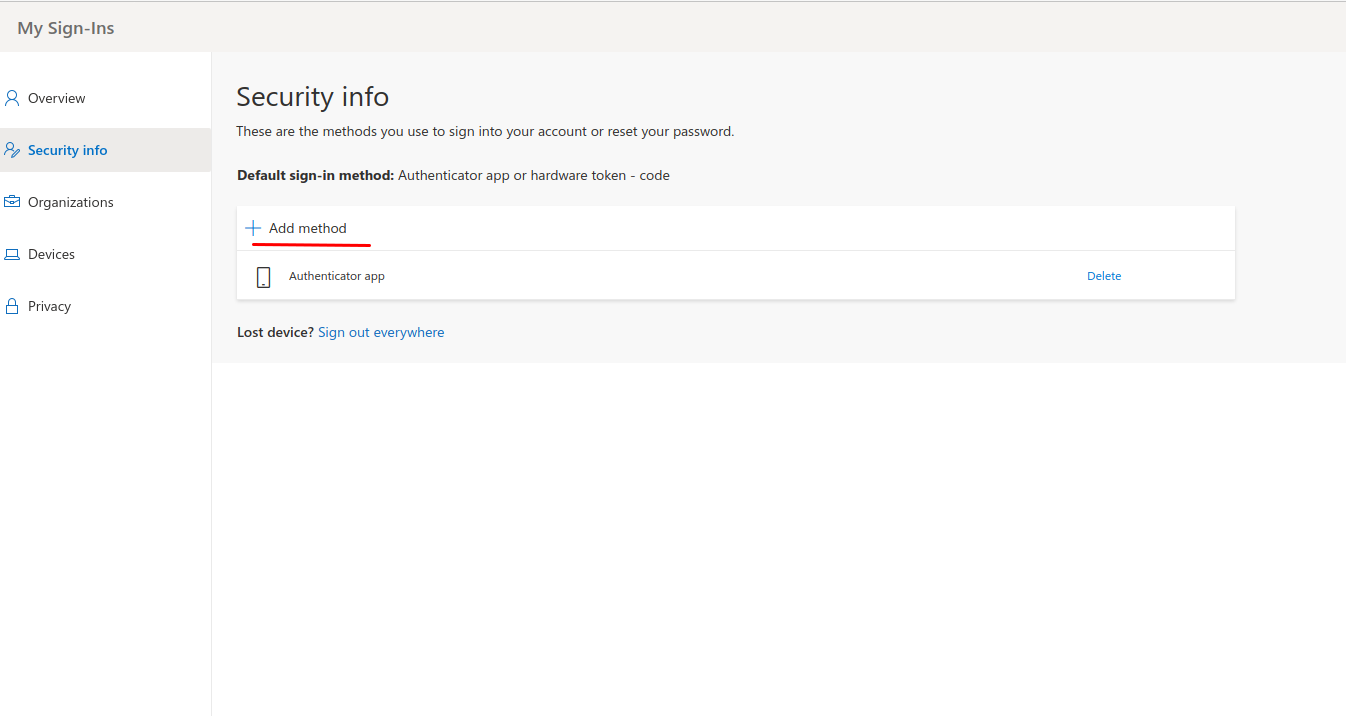Click the Overview person icon in sidebar
The width and height of the screenshot is (1346, 716).
click(x=12, y=98)
